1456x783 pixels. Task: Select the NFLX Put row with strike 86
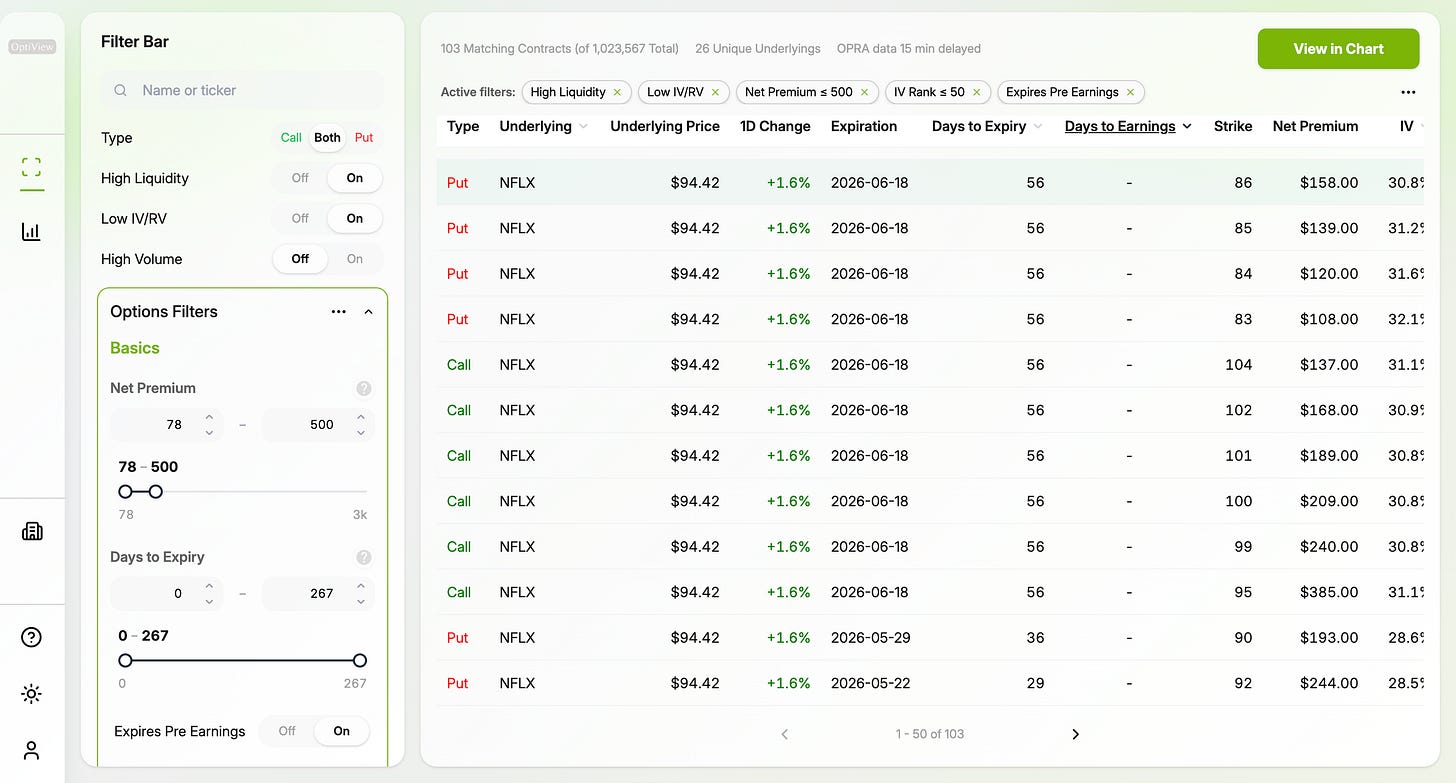click(930, 183)
